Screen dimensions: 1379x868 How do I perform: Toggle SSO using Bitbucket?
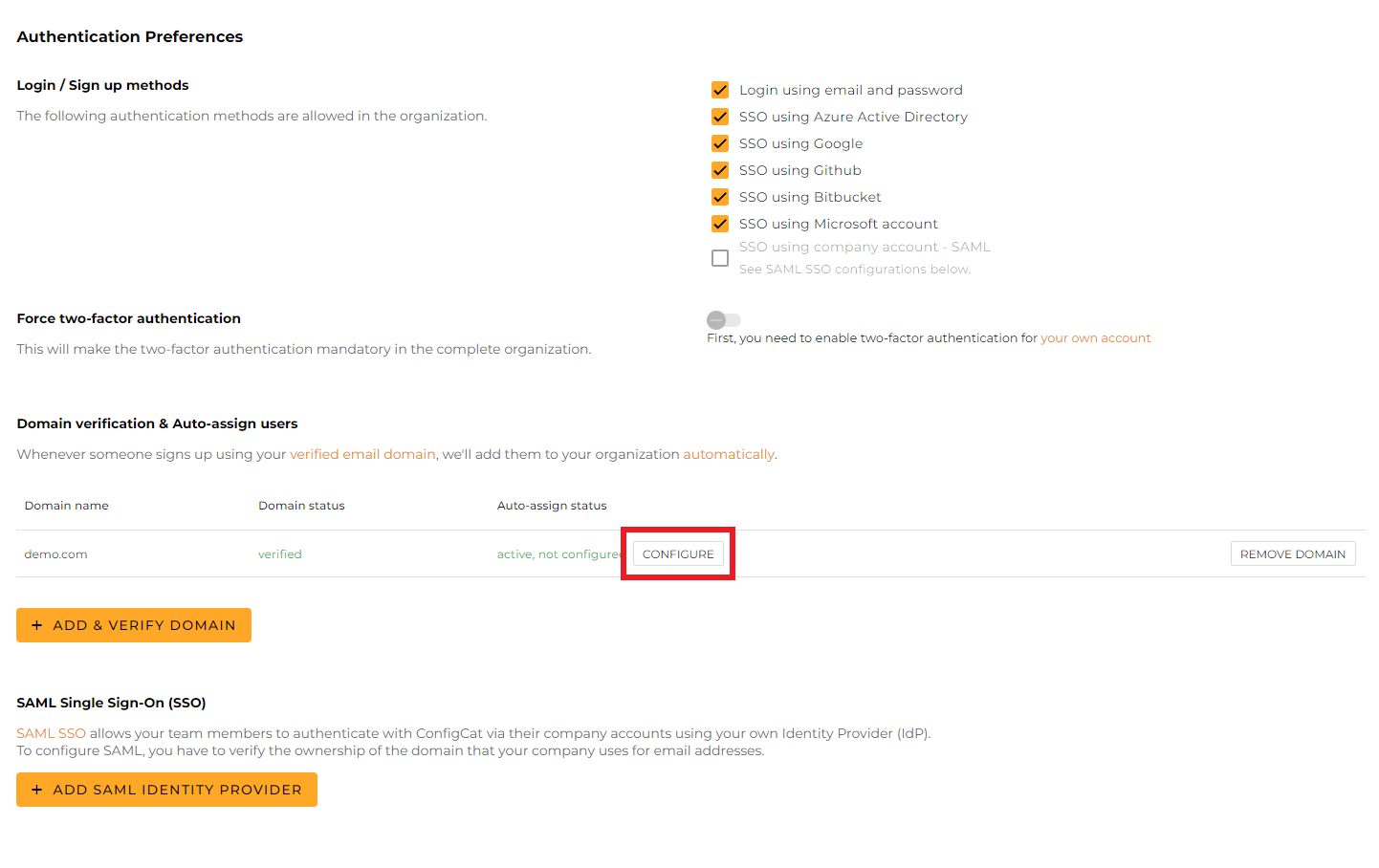720,197
